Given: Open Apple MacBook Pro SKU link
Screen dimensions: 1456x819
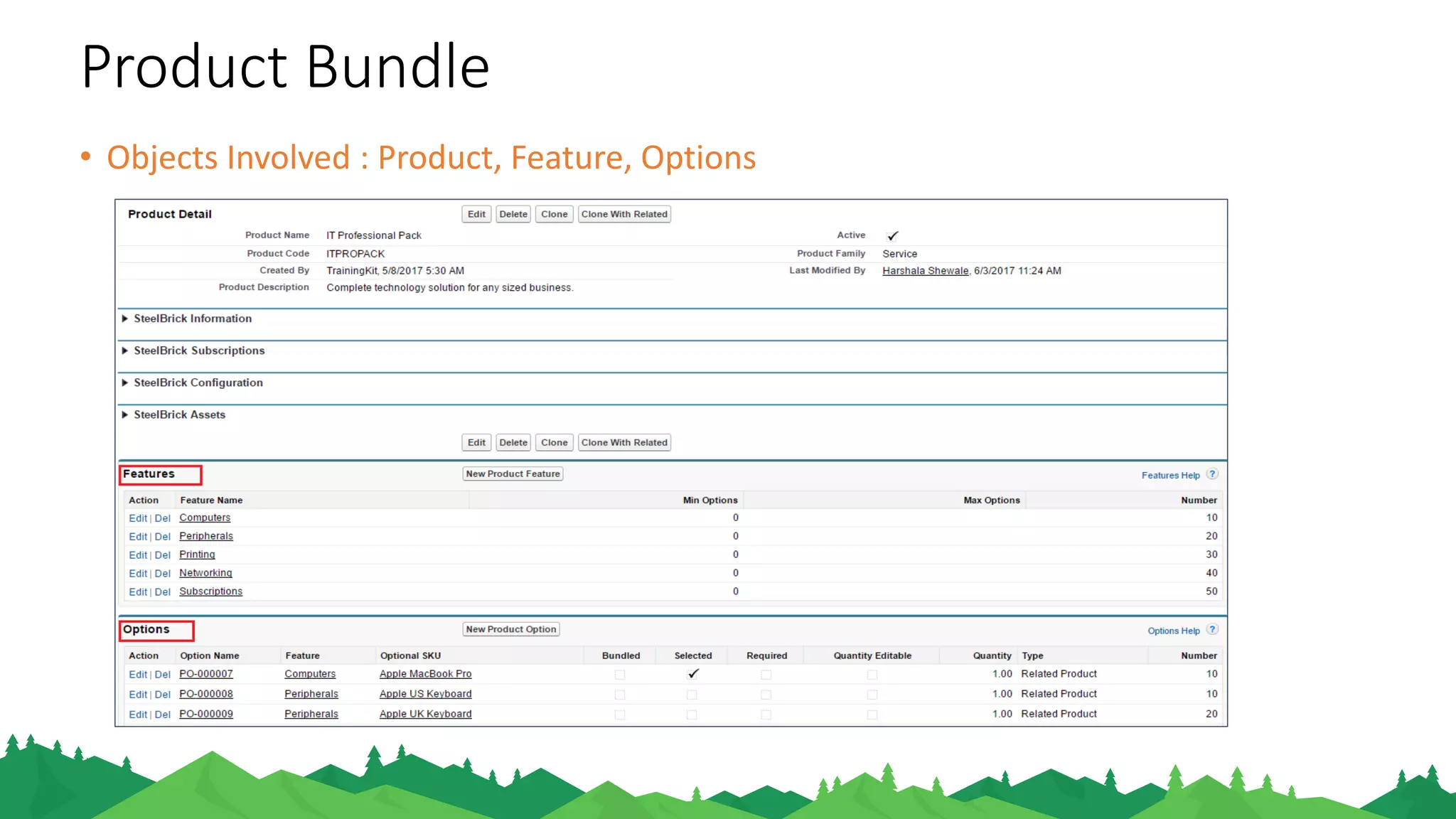Looking at the screenshot, I should (x=425, y=674).
